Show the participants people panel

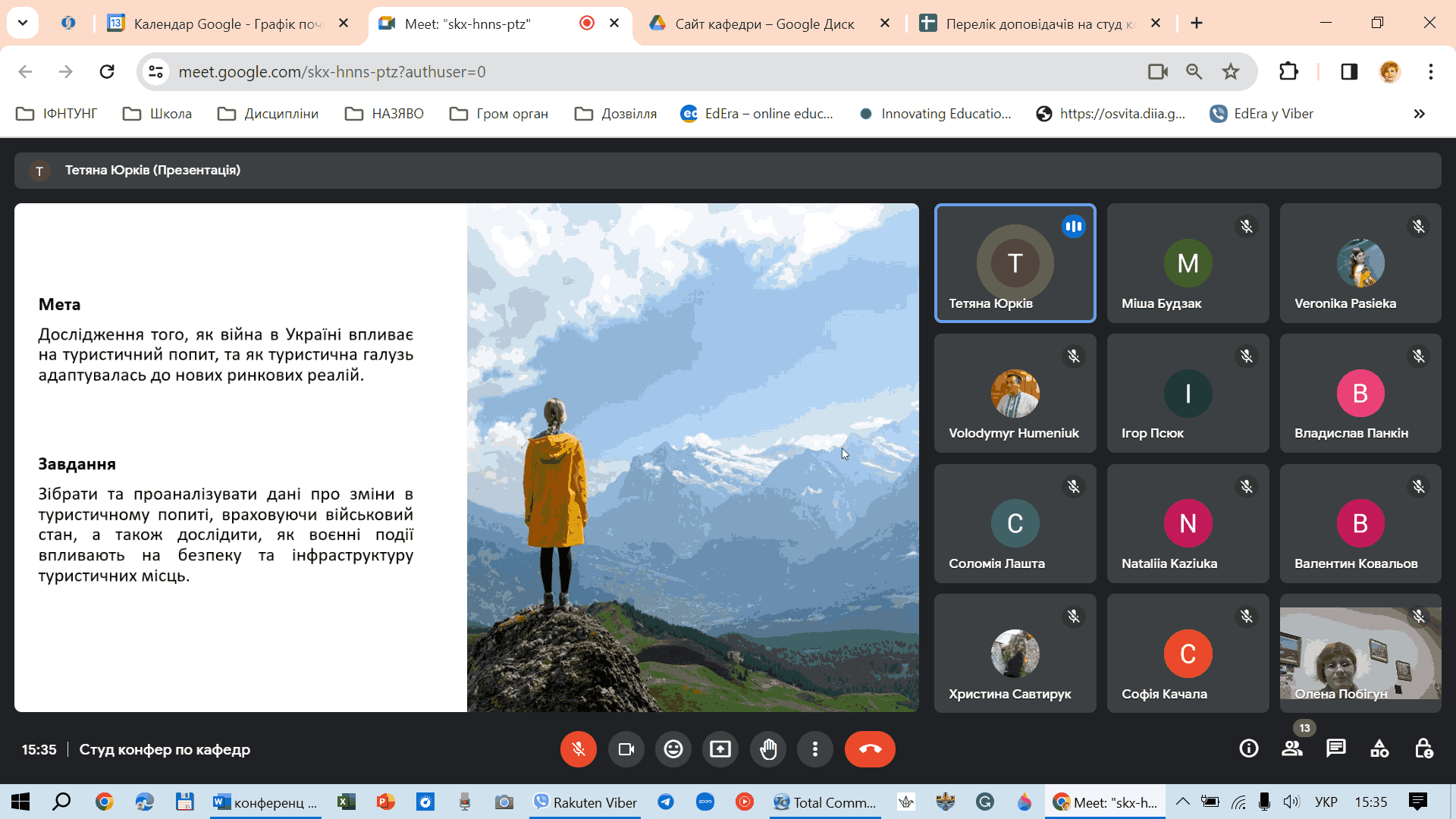(x=1292, y=749)
